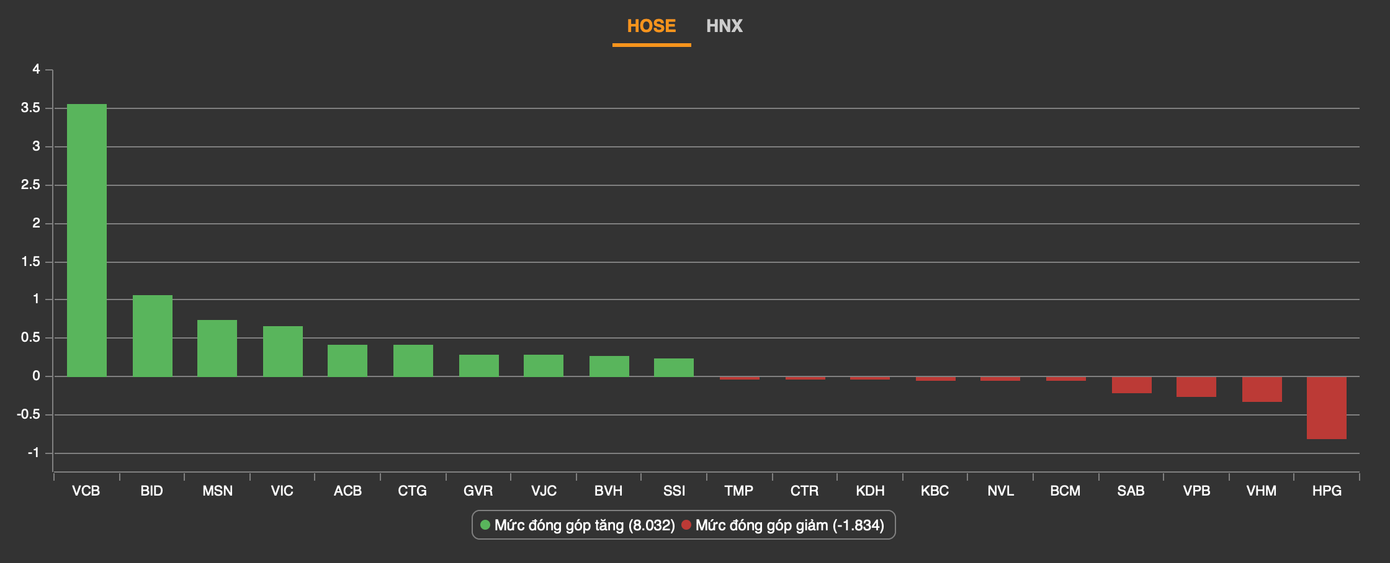Click the green VIC bar
Image resolution: width=1390 pixels, height=563 pixels.
point(283,351)
